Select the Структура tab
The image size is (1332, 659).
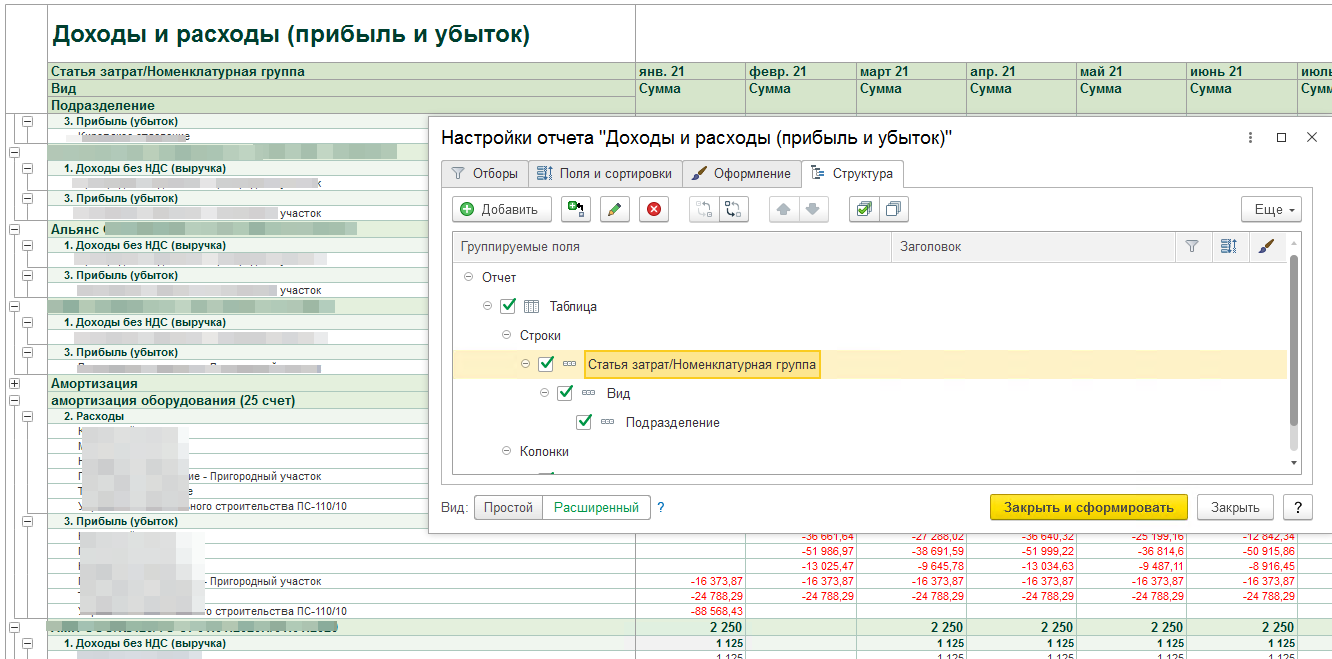click(x=853, y=173)
